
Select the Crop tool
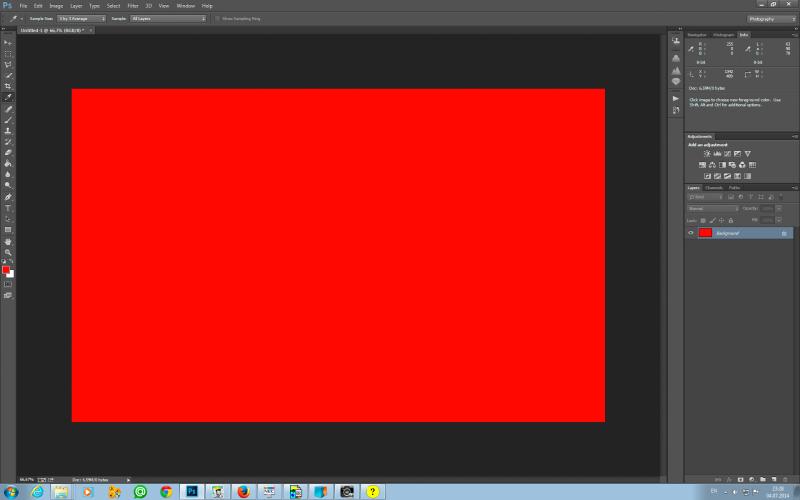tap(8, 86)
